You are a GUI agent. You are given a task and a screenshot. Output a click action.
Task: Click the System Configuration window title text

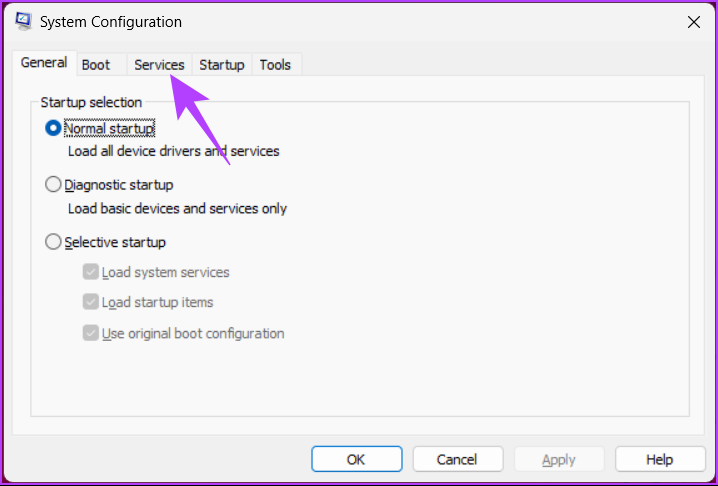(x=112, y=21)
